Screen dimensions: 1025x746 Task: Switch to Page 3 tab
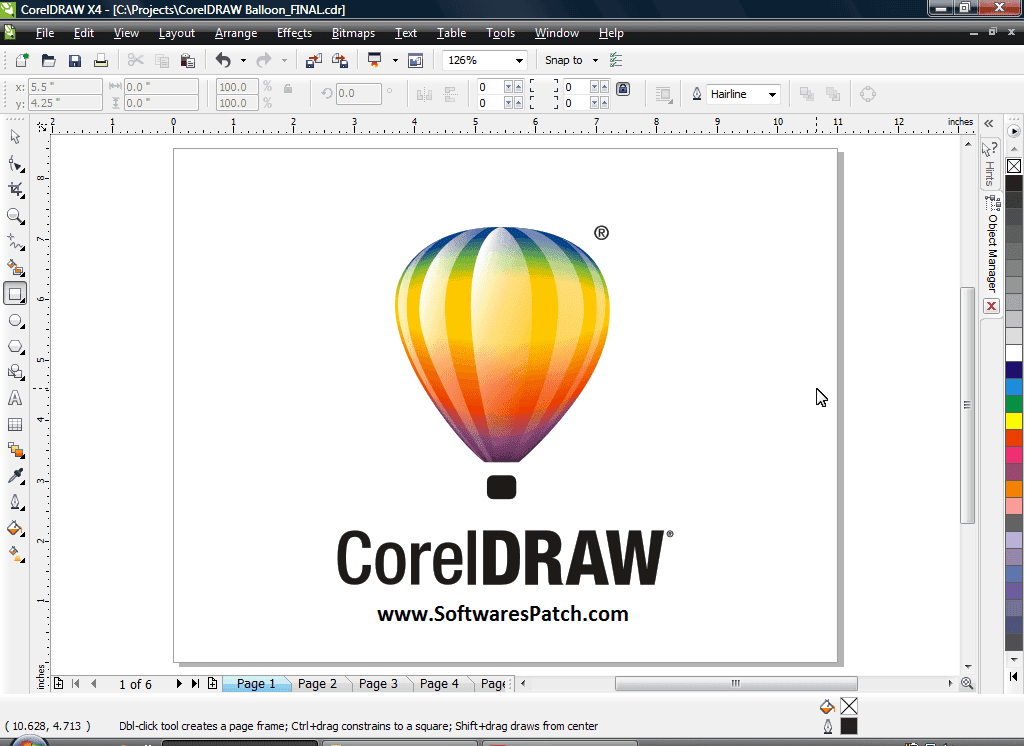point(378,683)
